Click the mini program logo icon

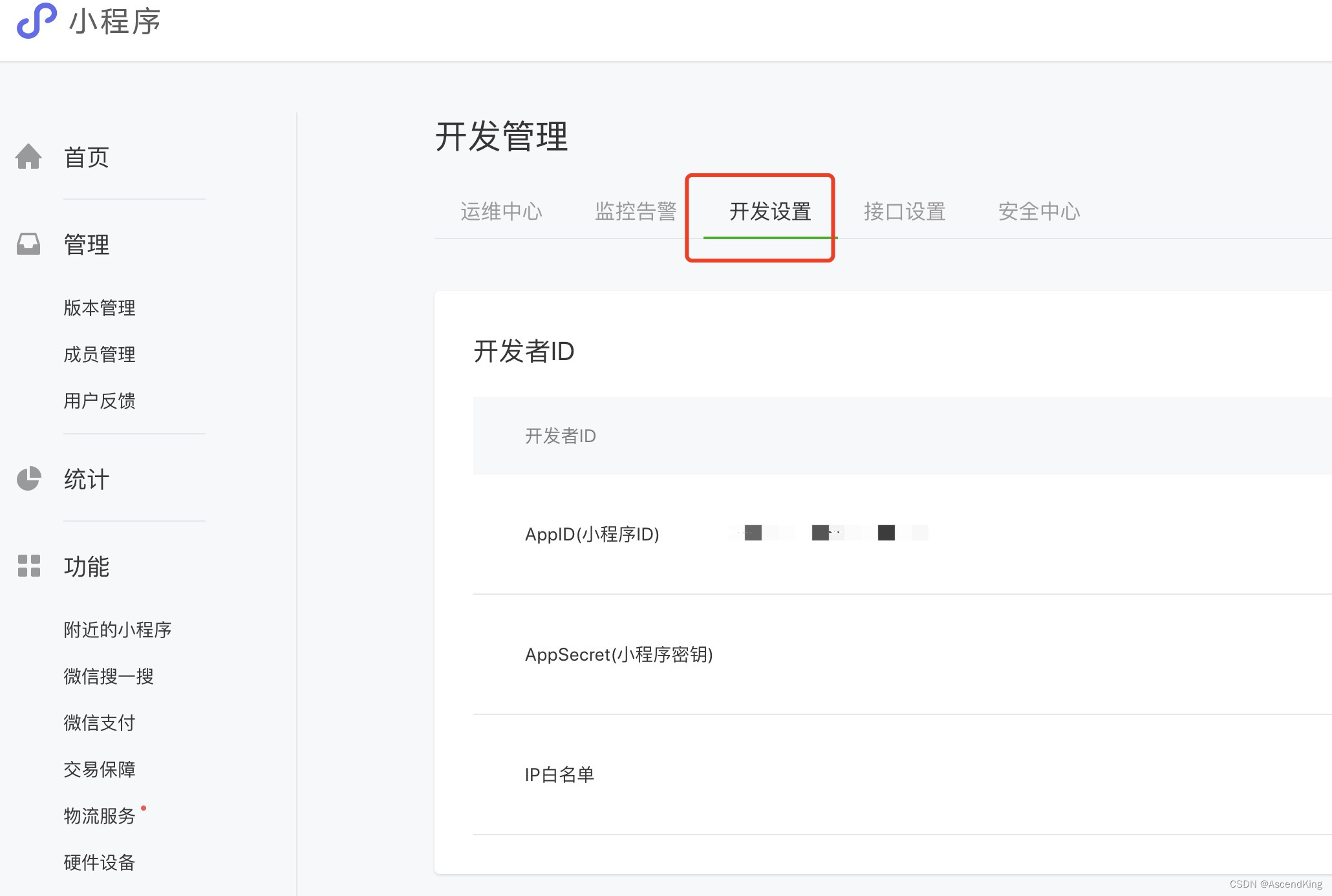[x=36, y=21]
